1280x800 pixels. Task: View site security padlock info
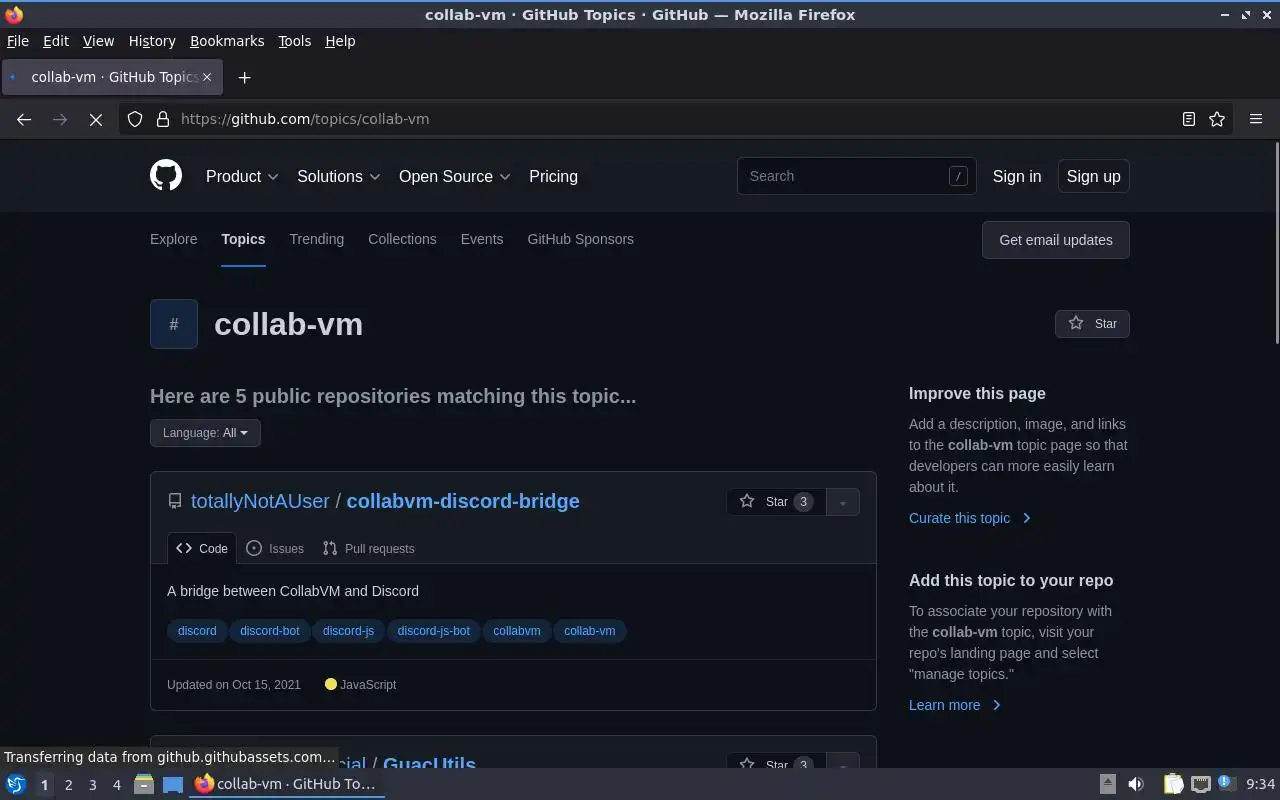(x=163, y=119)
